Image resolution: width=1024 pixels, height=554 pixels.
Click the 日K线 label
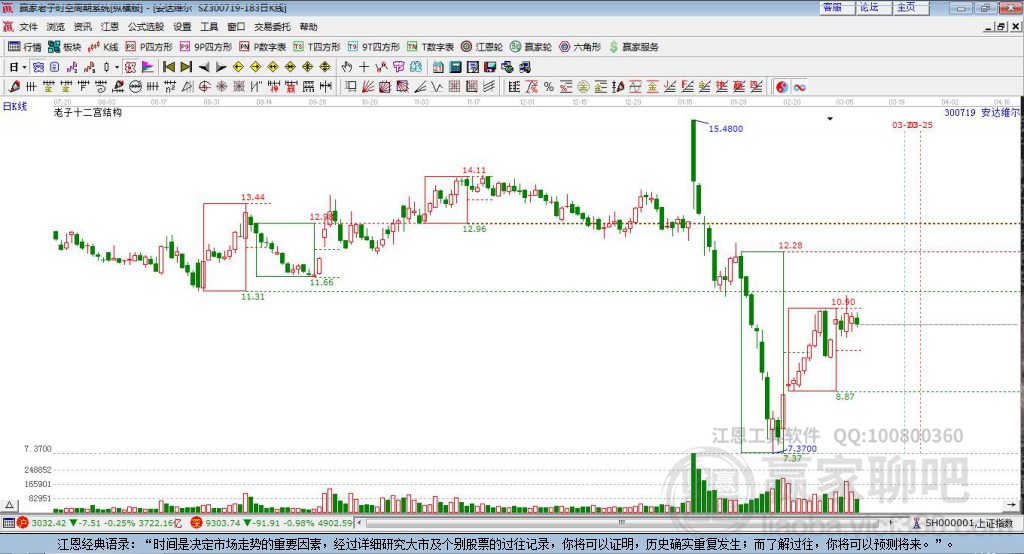pos(15,106)
